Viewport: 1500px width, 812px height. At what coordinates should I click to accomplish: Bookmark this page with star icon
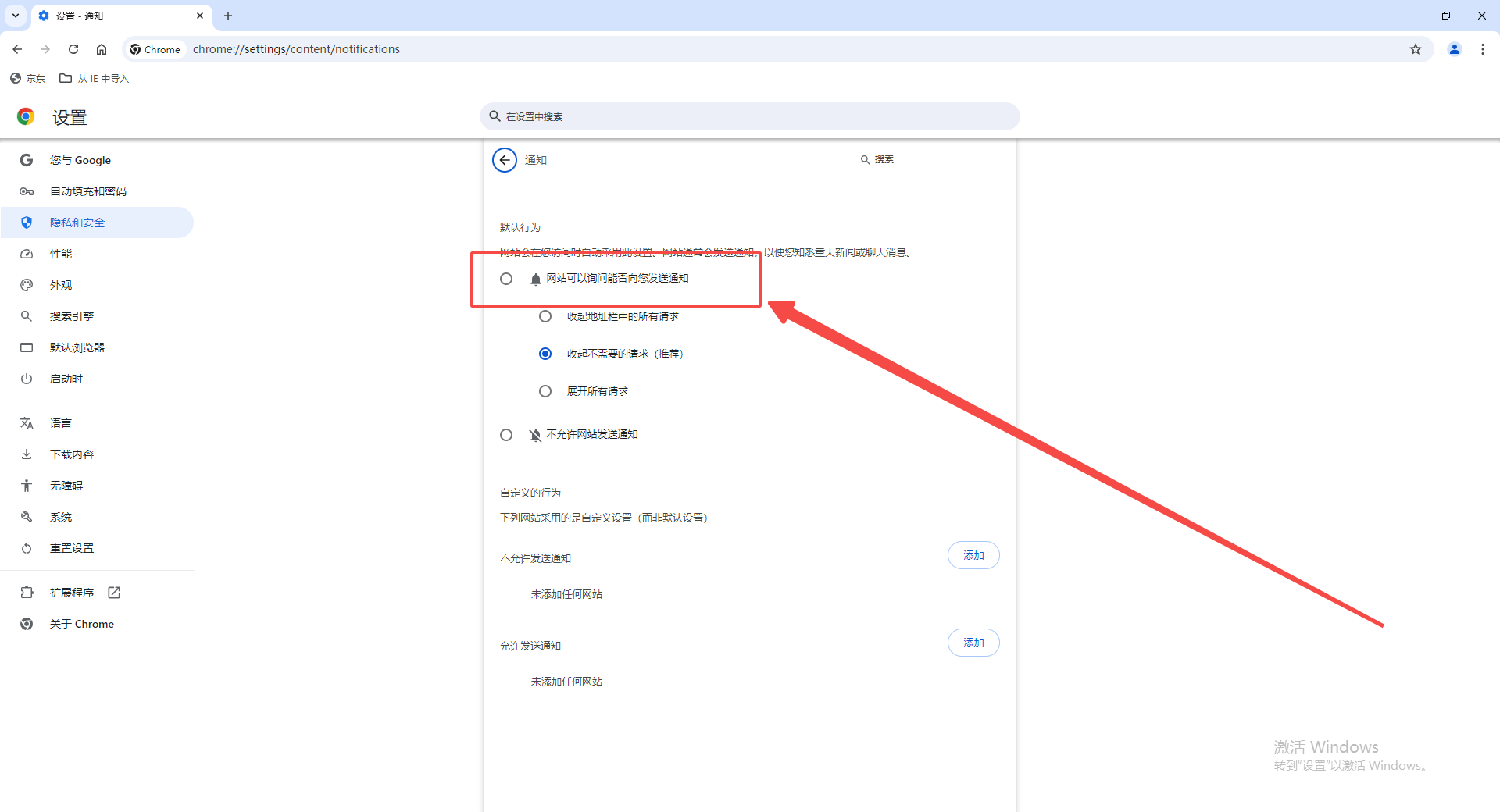tap(1416, 49)
